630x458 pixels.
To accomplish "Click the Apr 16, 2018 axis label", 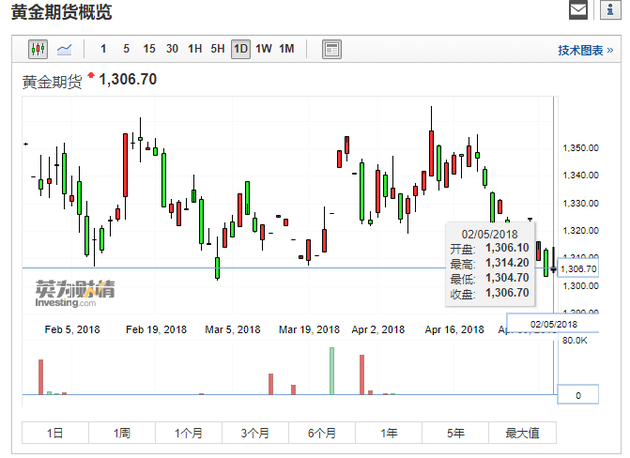I will click(454, 329).
